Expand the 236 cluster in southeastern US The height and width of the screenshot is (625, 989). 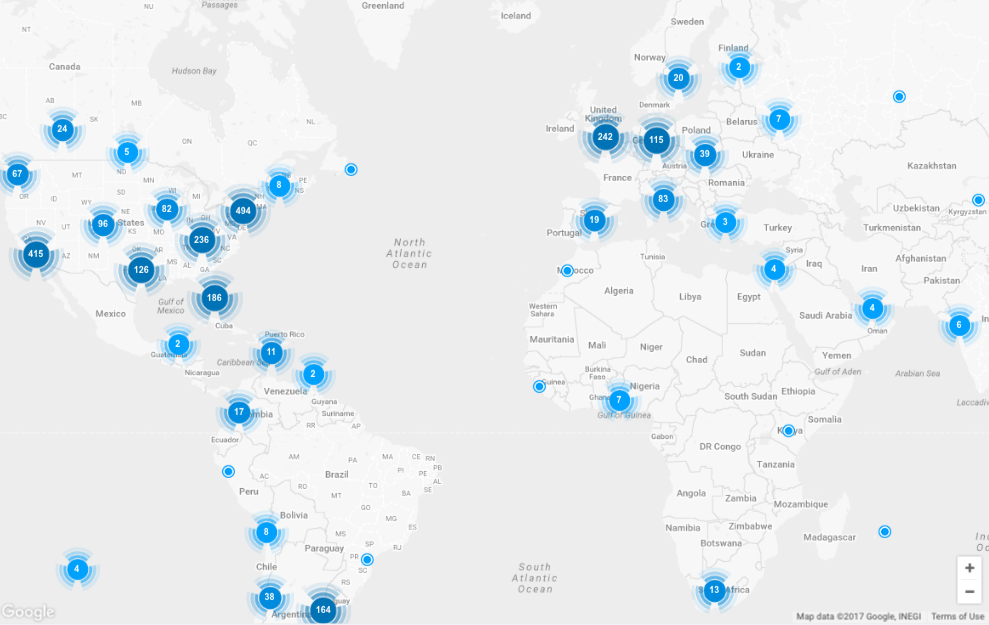click(202, 240)
